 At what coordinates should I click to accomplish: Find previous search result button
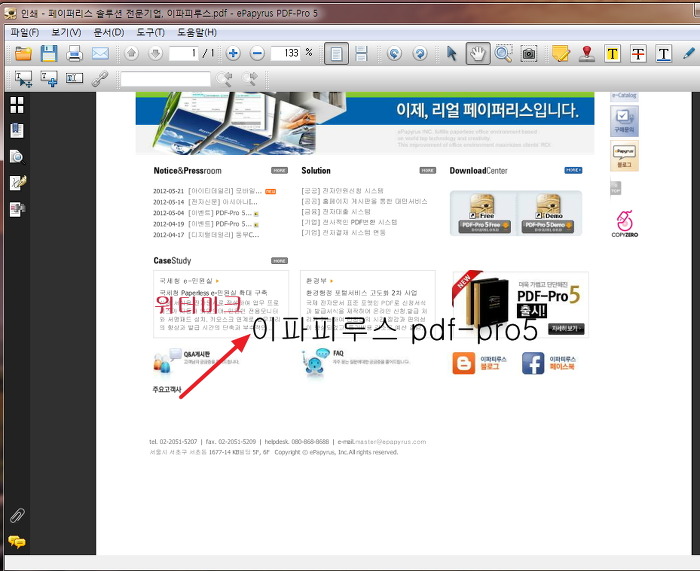pos(224,79)
